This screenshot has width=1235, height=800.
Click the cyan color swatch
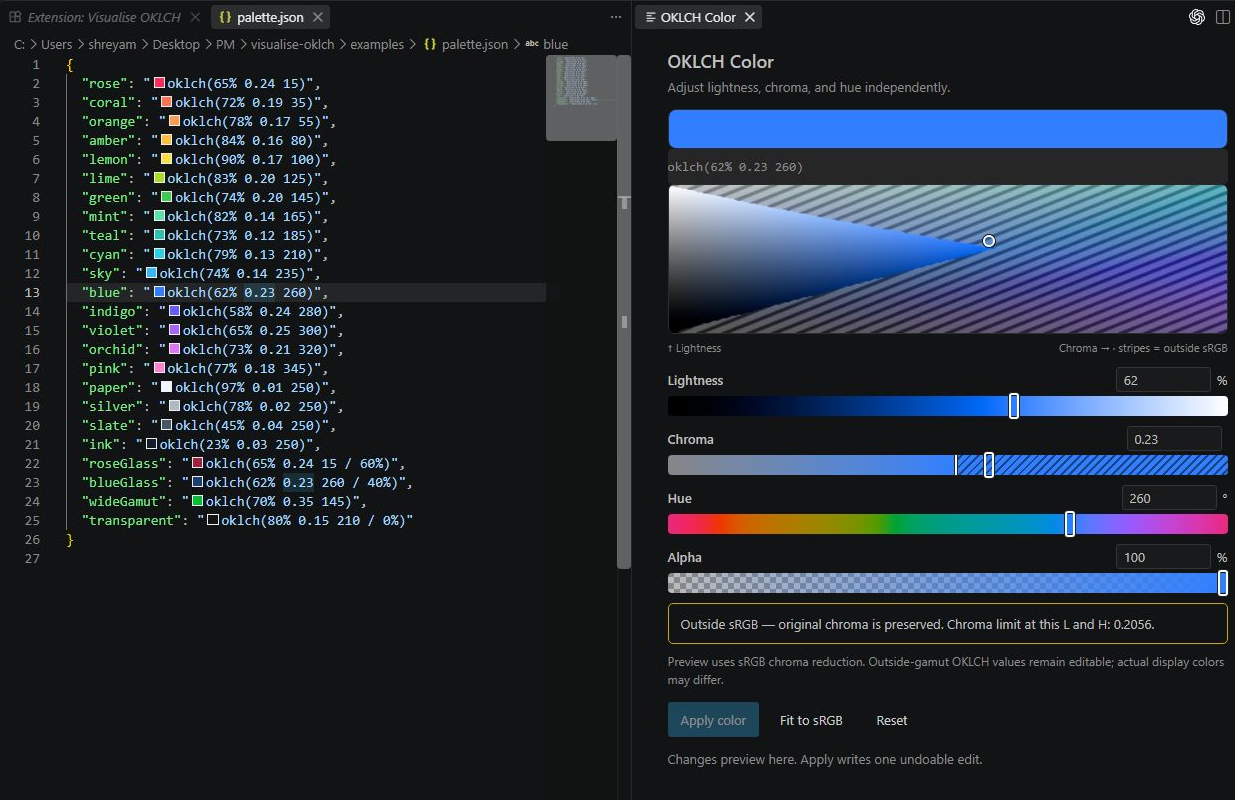click(159, 254)
